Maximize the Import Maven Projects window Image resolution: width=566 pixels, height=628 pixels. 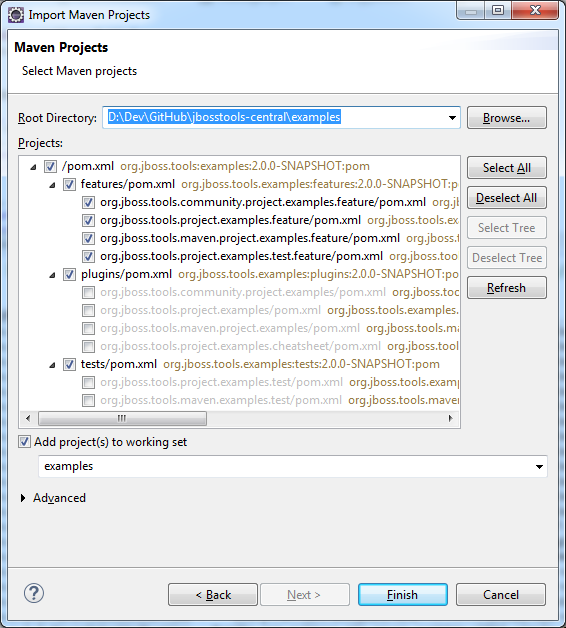point(498,10)
